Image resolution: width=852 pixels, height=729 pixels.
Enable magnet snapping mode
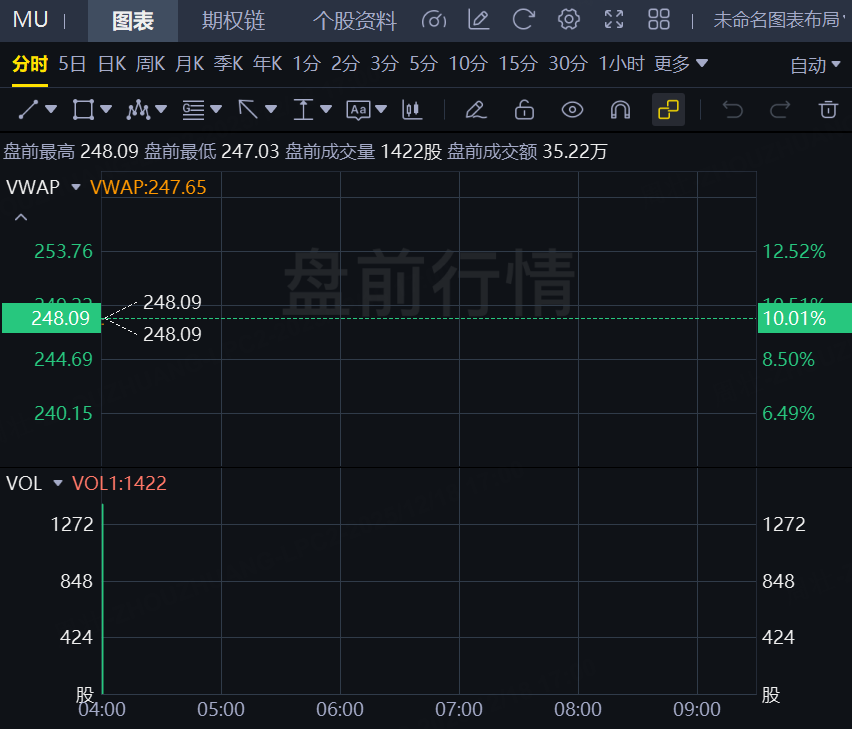coord(620,110)
